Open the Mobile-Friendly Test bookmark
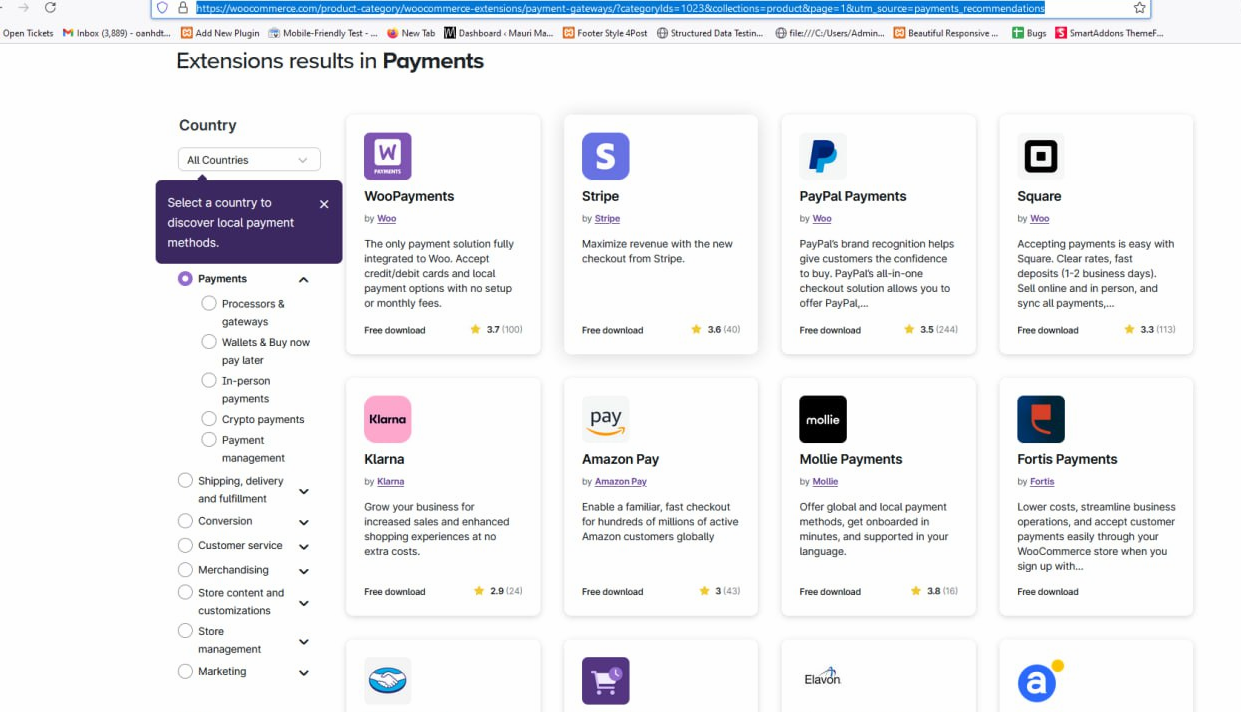The width and height of the screenshot is (1241, 712). coord(323,33)
